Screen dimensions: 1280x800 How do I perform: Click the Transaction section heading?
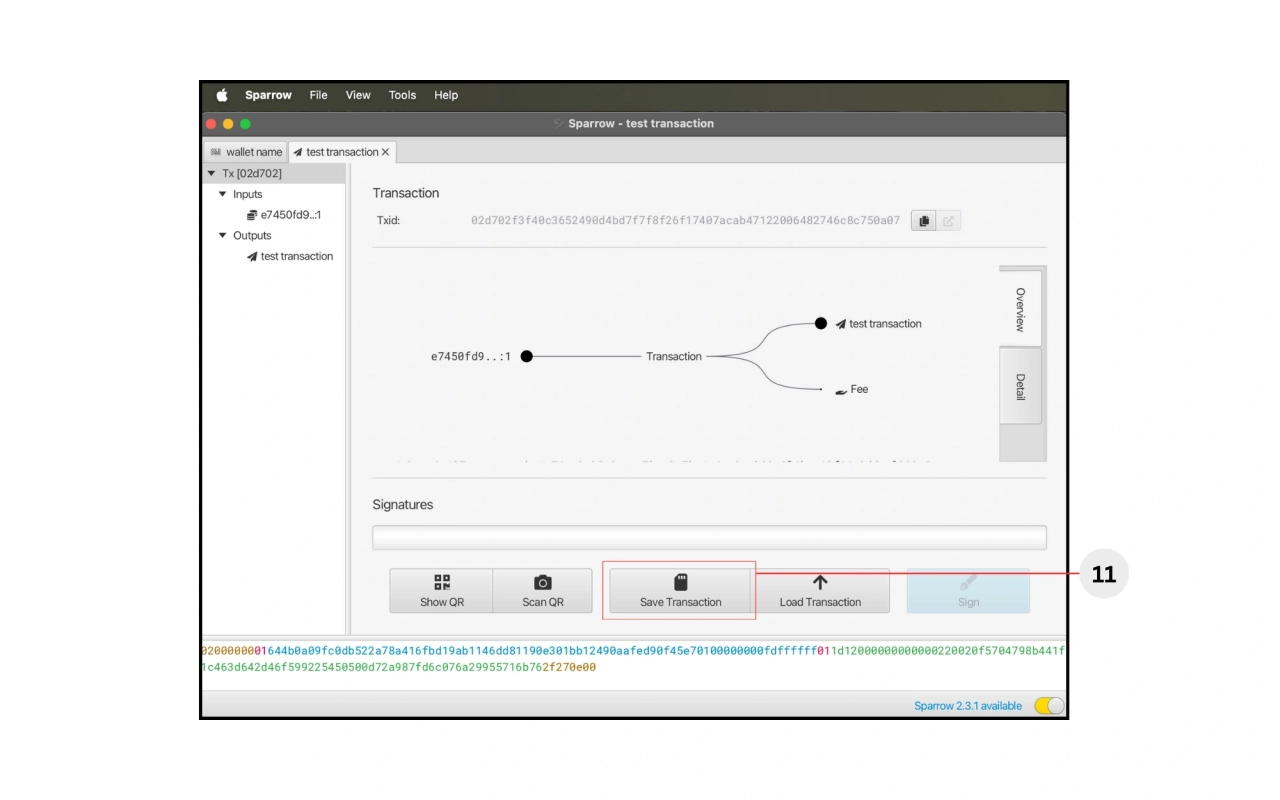click(406, 193)
